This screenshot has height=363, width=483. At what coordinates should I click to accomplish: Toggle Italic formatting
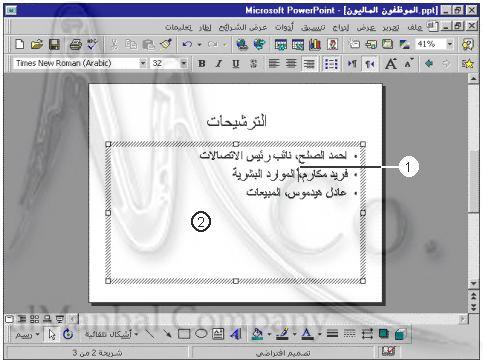pyautogui.click(x=218, y=63)
